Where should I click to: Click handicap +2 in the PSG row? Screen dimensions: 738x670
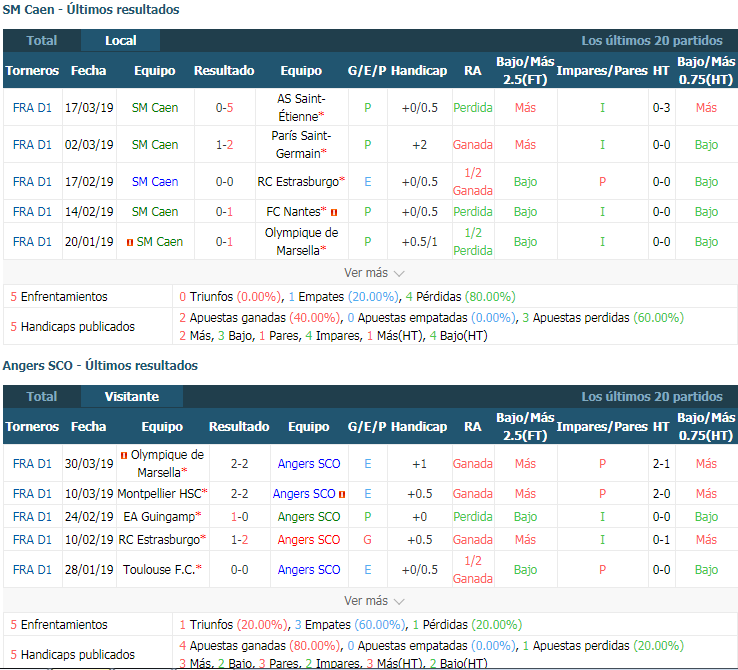[419, 145]
